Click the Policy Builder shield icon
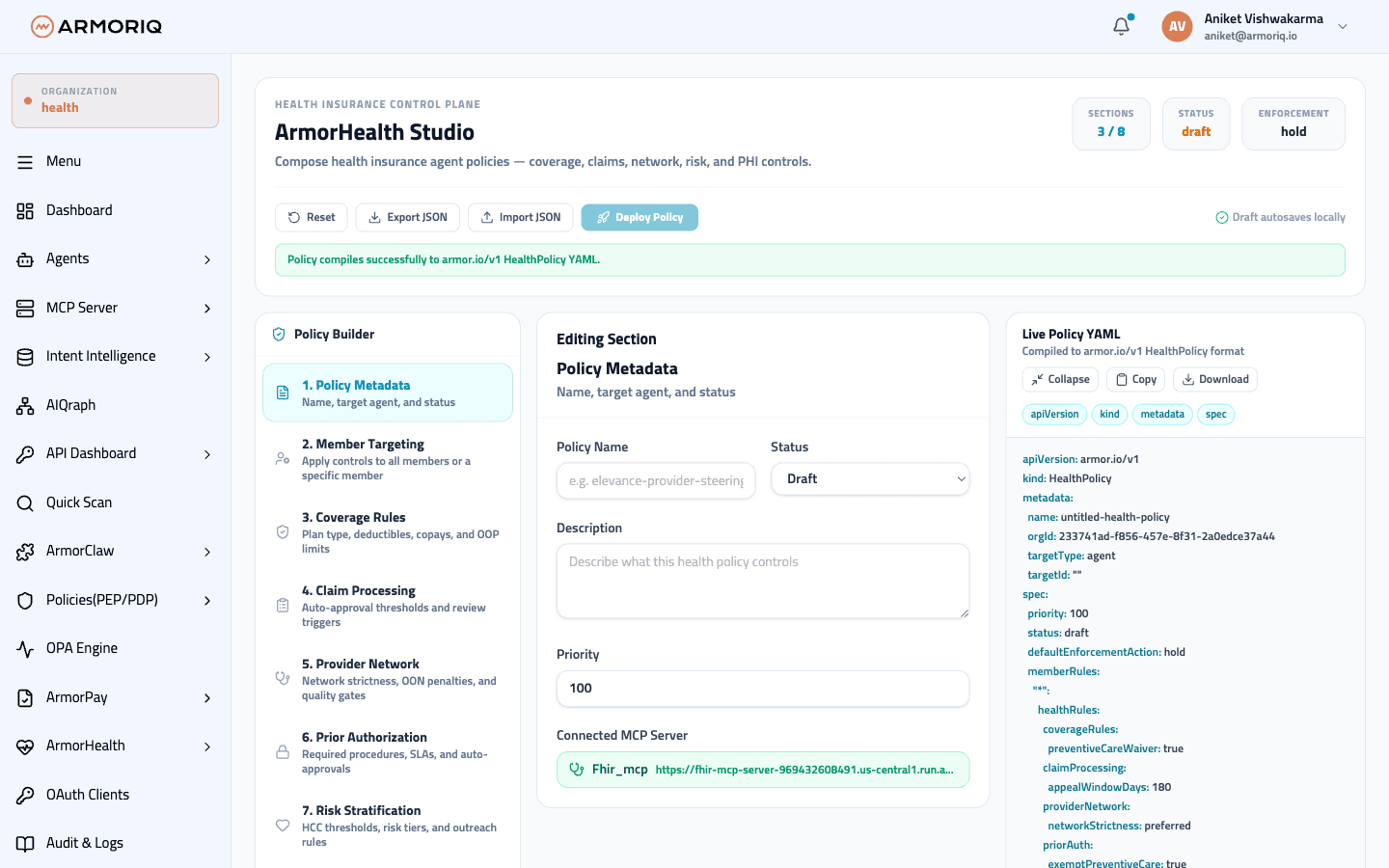This screenshot has width=1389, height=868. [x=279, y=335]
